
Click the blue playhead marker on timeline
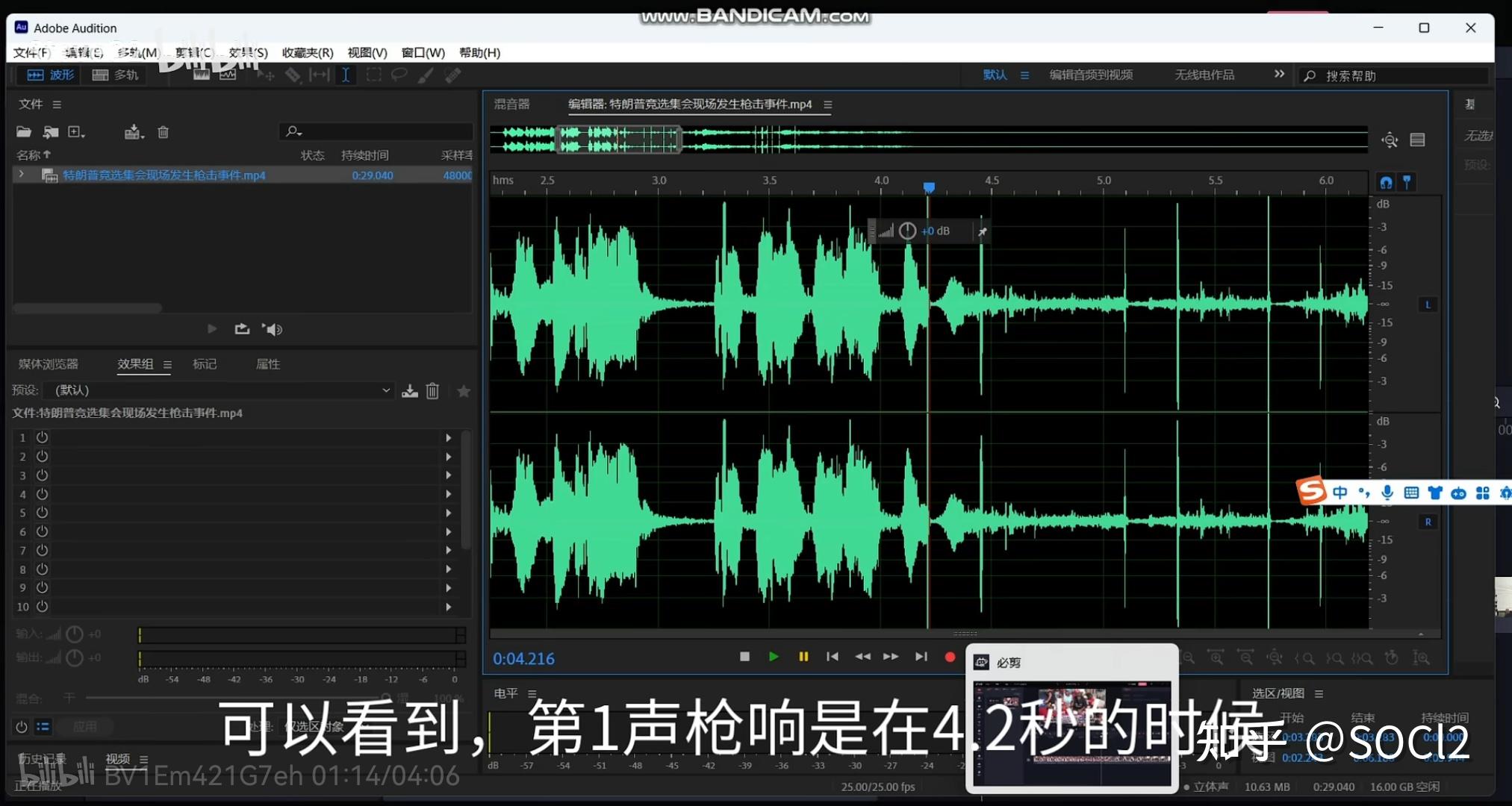click(929, 187)
